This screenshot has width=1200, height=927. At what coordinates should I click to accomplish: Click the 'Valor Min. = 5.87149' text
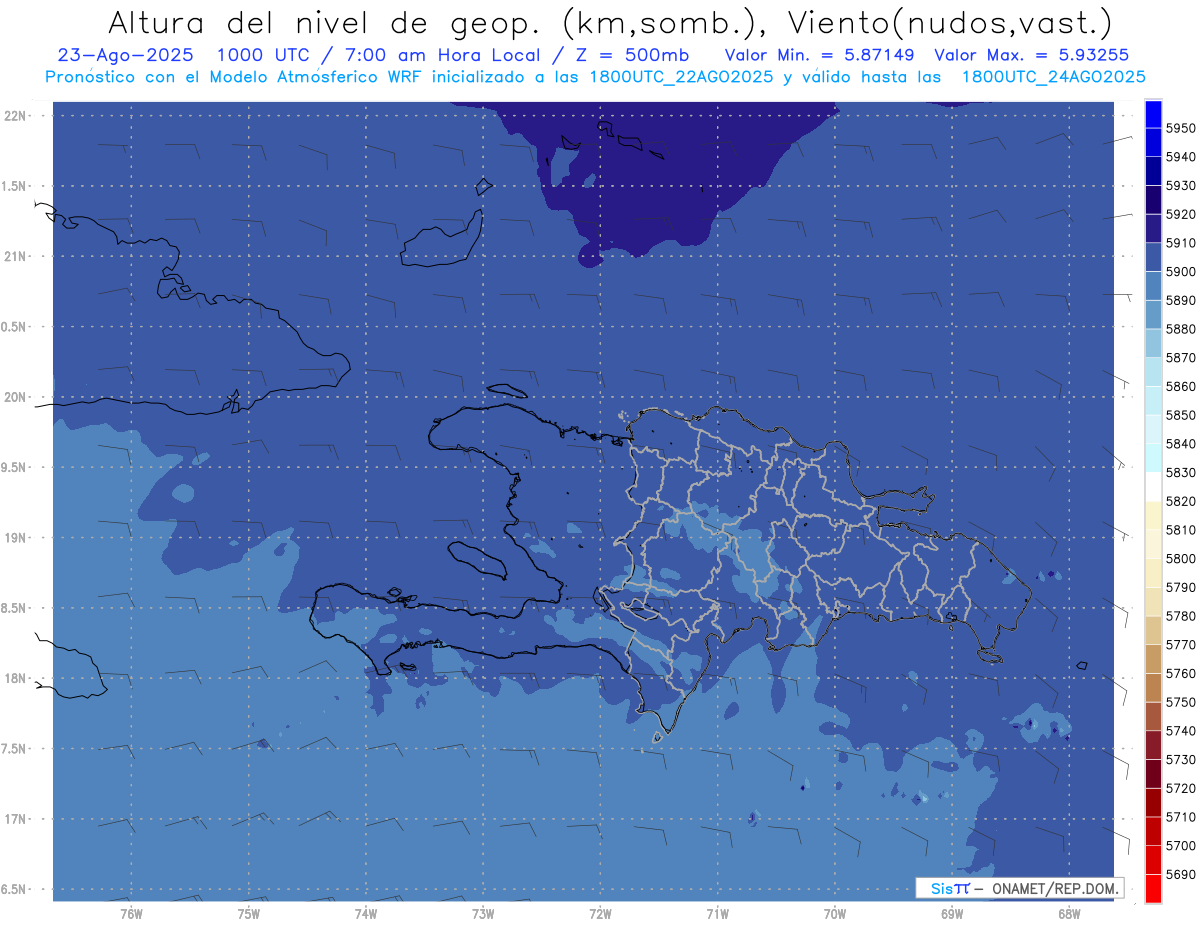click(819, 54)
